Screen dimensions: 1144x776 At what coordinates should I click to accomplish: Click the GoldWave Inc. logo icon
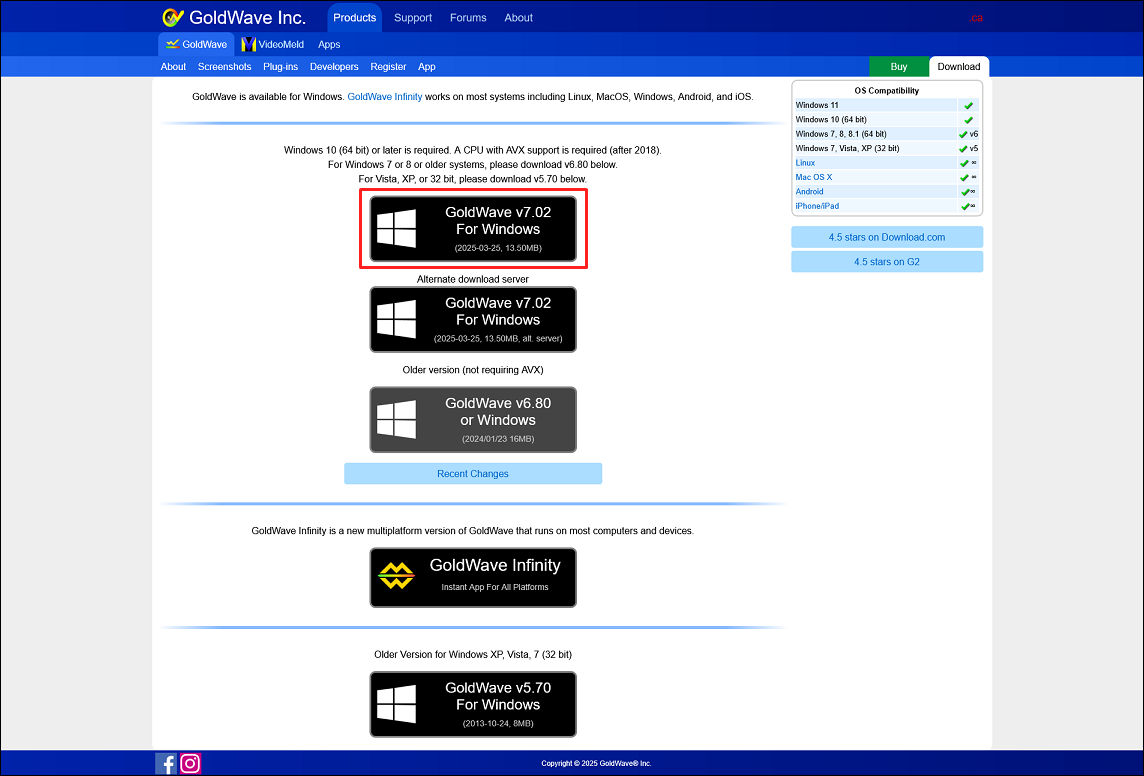[173, 17]
